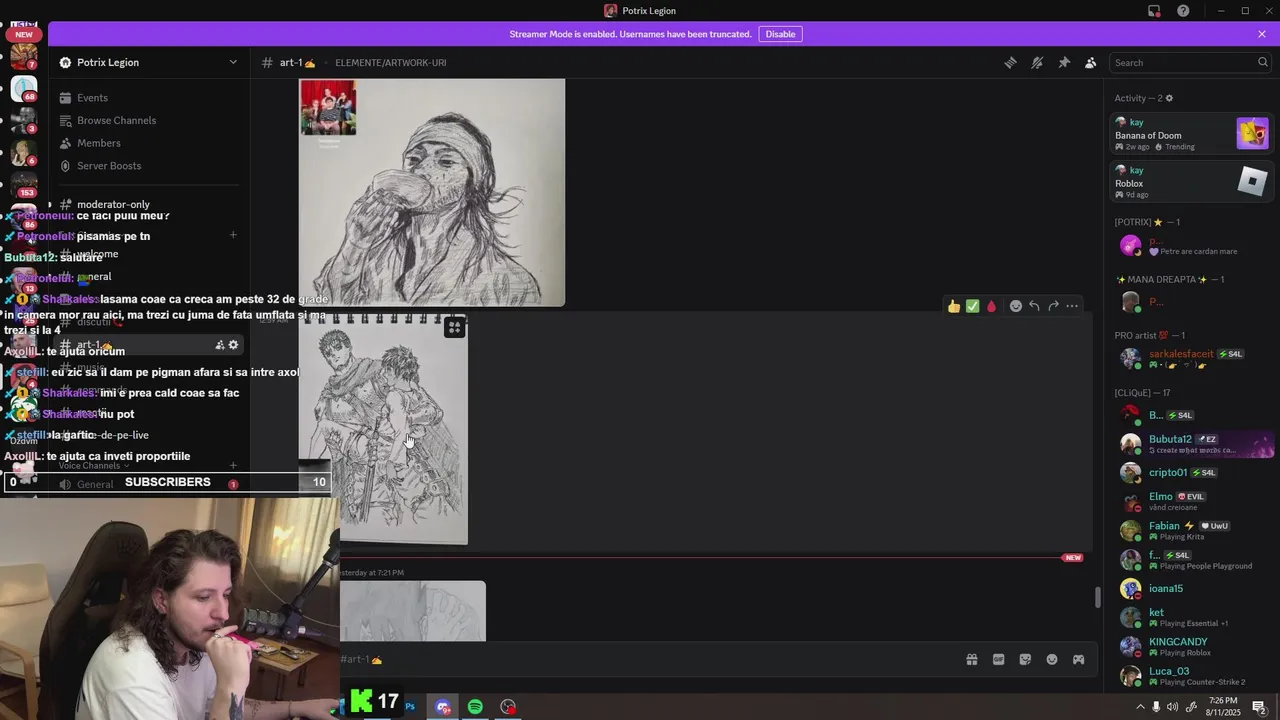Click the search magnifier icon
The width and height of the screenshot is (1280, 720).
pyautogui.click(x=1263, y=62)
